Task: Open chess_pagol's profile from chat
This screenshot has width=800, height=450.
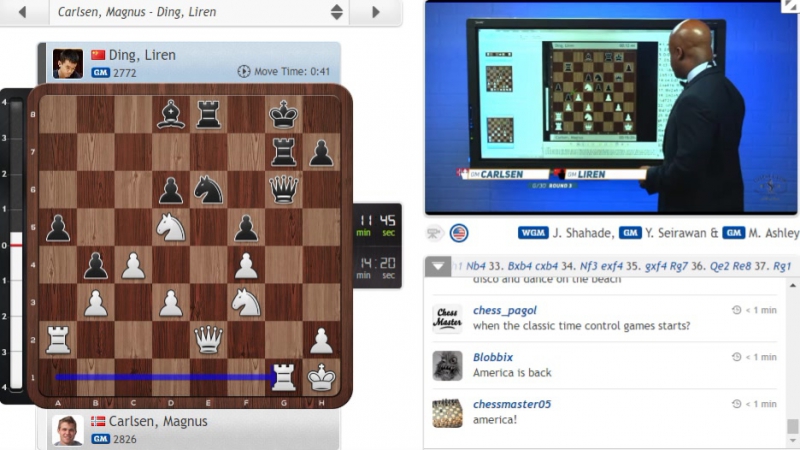Action: (x=505, y=310)
